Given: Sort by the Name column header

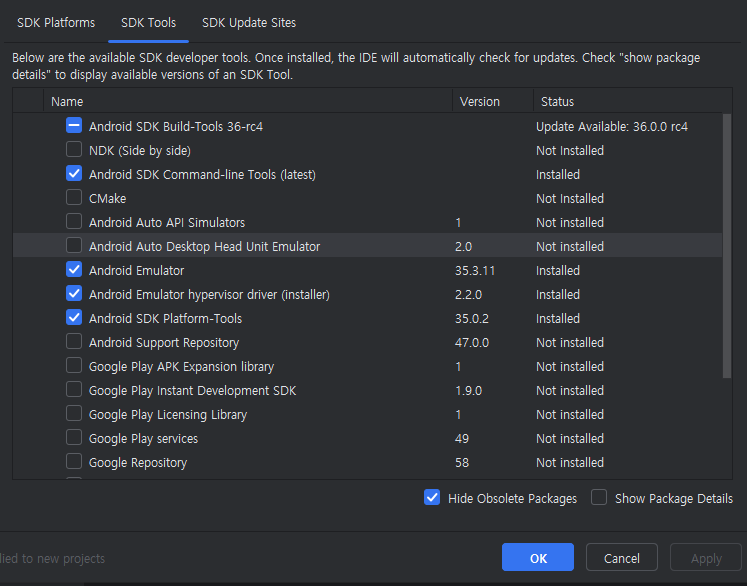Looking at the screenshot, I should (248, 101).
